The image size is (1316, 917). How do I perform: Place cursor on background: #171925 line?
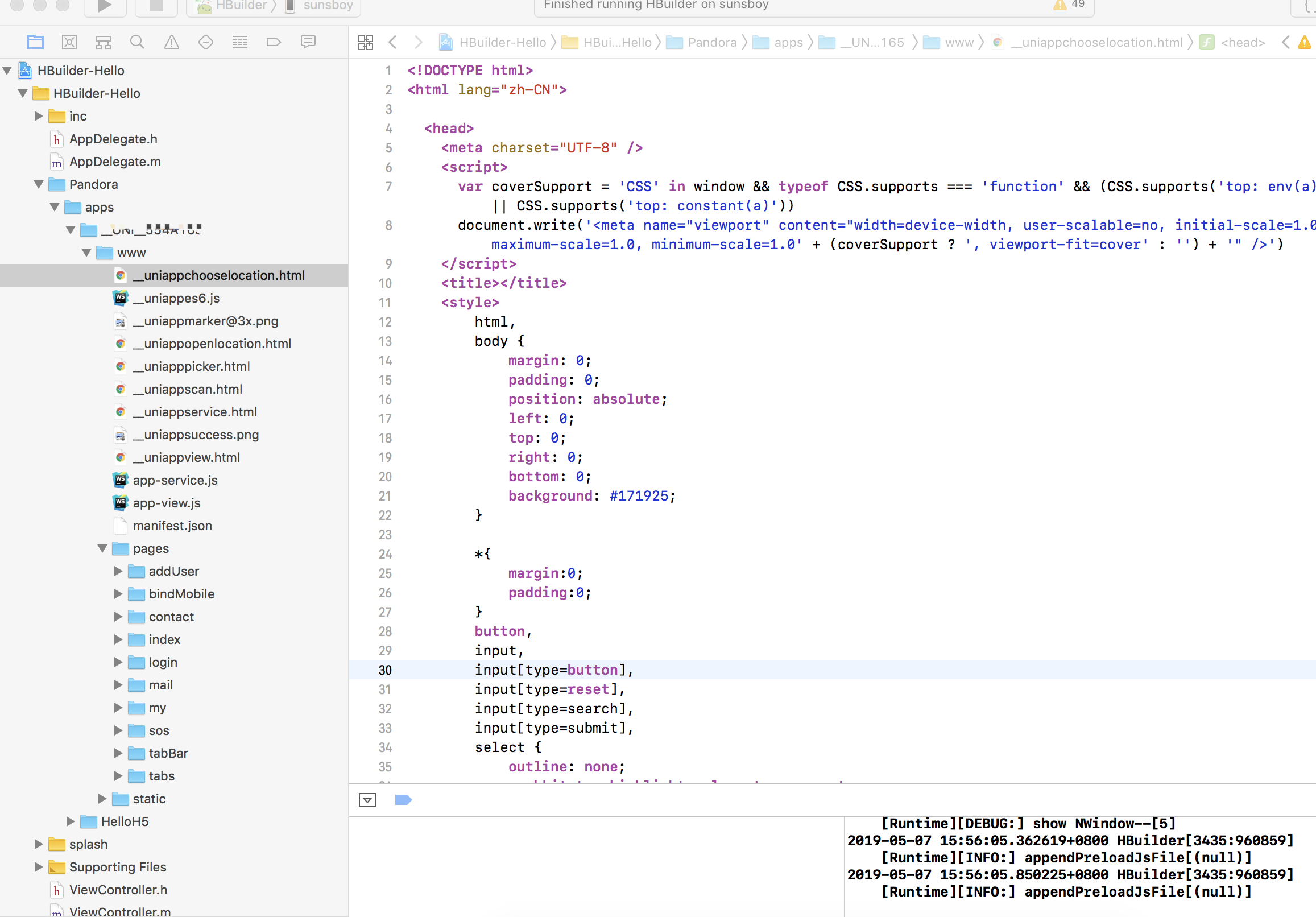point(592,496)
